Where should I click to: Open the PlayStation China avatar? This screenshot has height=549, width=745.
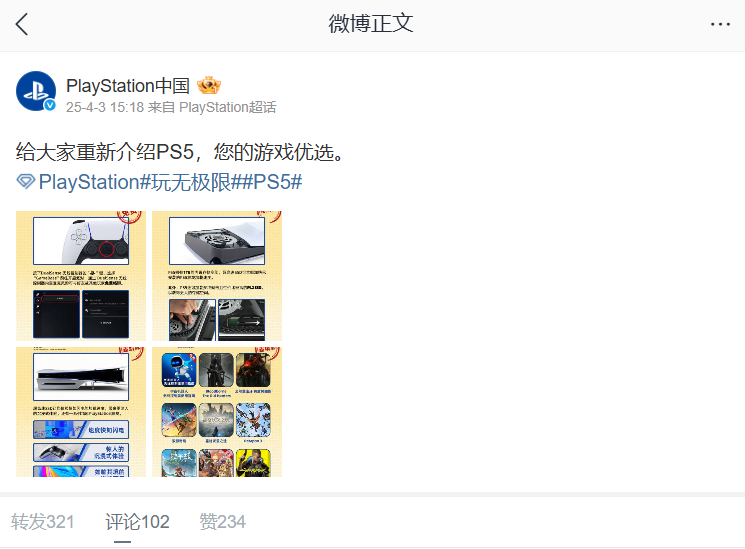click(x=36, y=91)
